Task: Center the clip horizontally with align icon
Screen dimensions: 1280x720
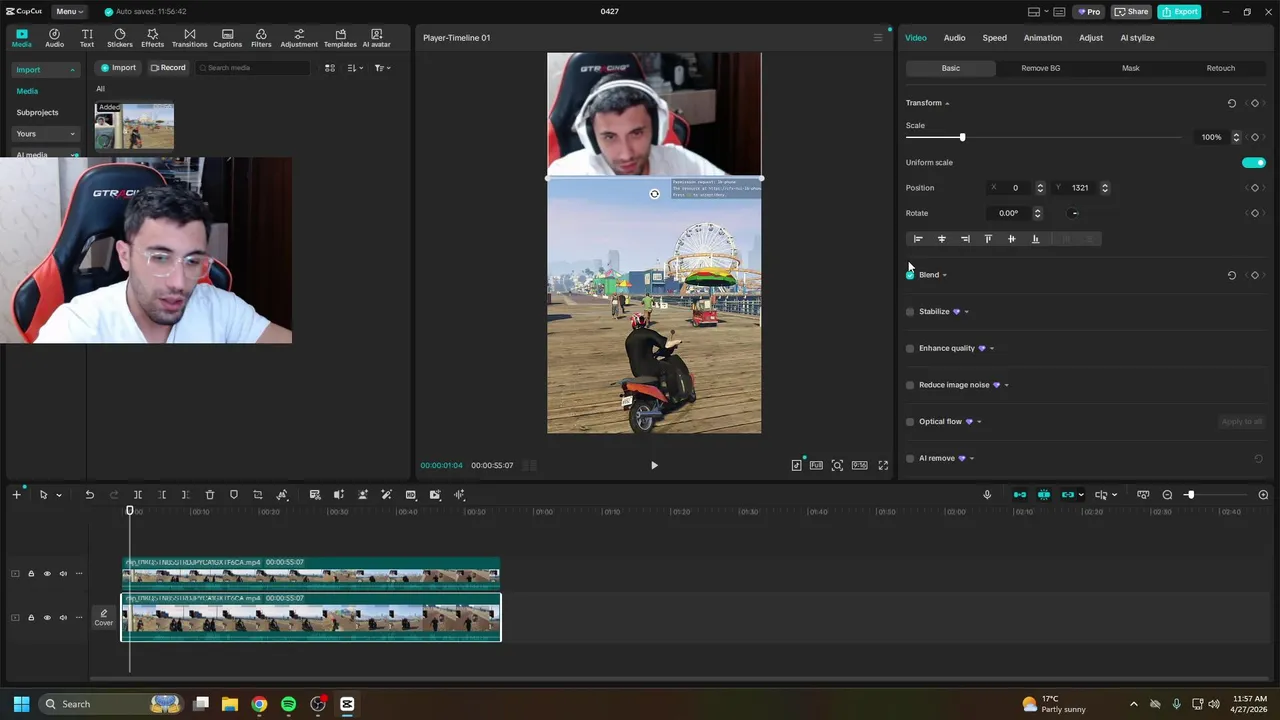Action: pos(941,239)
